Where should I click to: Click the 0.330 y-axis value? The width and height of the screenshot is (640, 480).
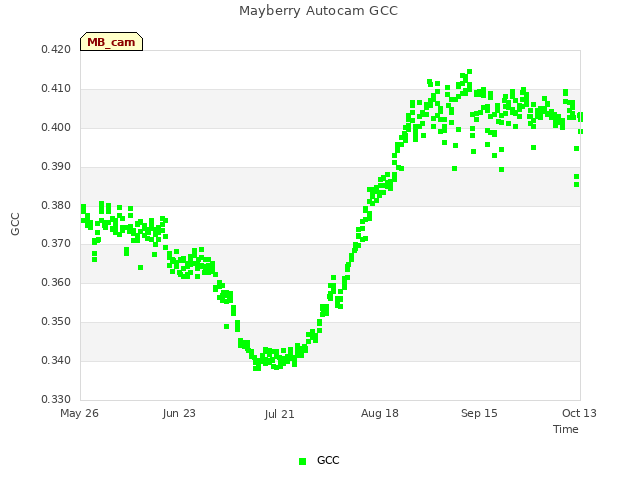(56, 399)
